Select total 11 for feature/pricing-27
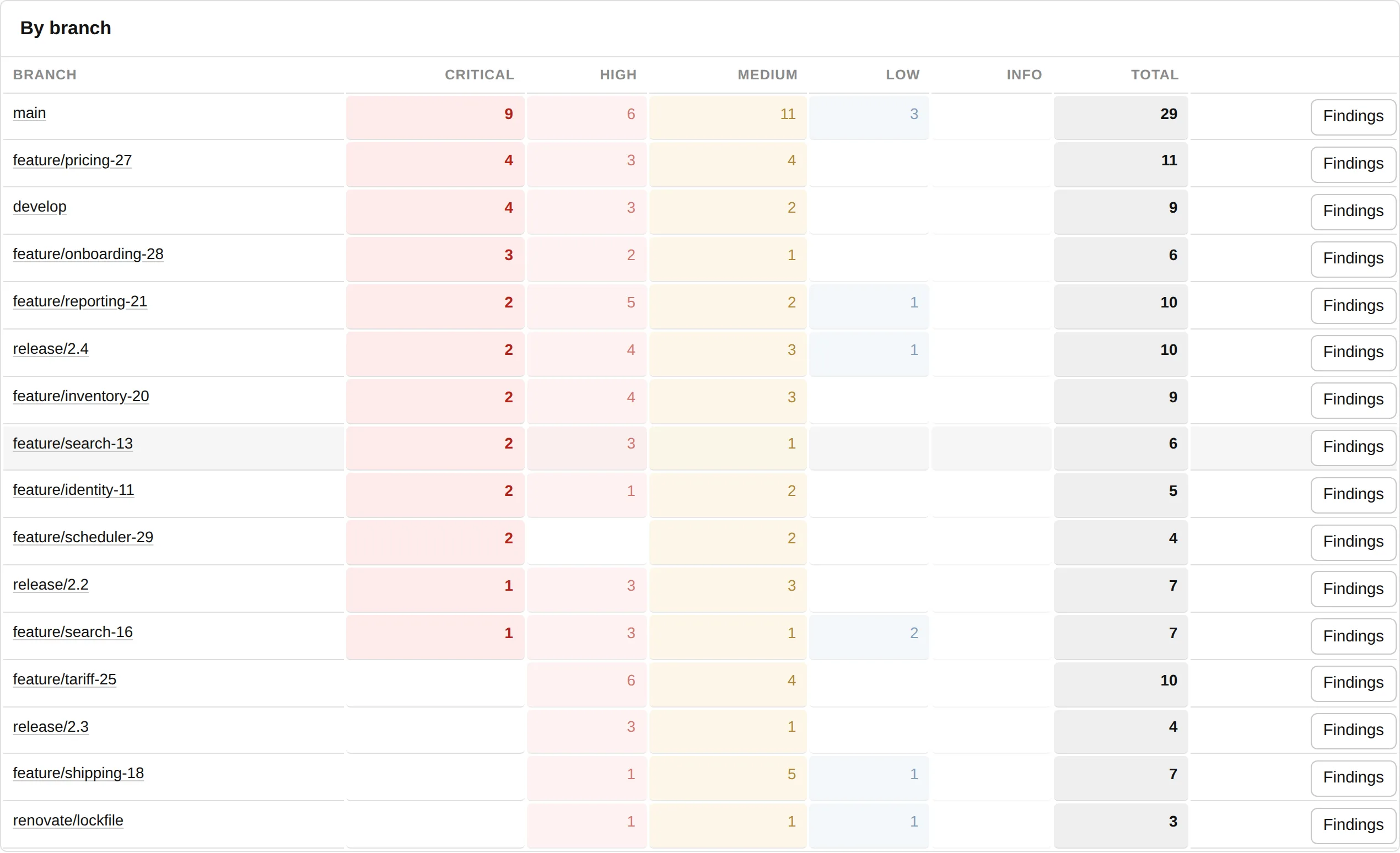The image size is (1400, 853). click(1121, 164)
